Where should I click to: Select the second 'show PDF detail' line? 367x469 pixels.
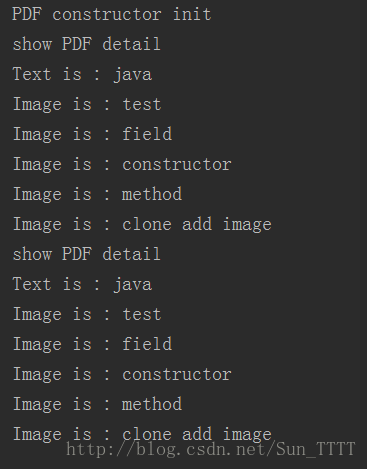pos(86,255)
